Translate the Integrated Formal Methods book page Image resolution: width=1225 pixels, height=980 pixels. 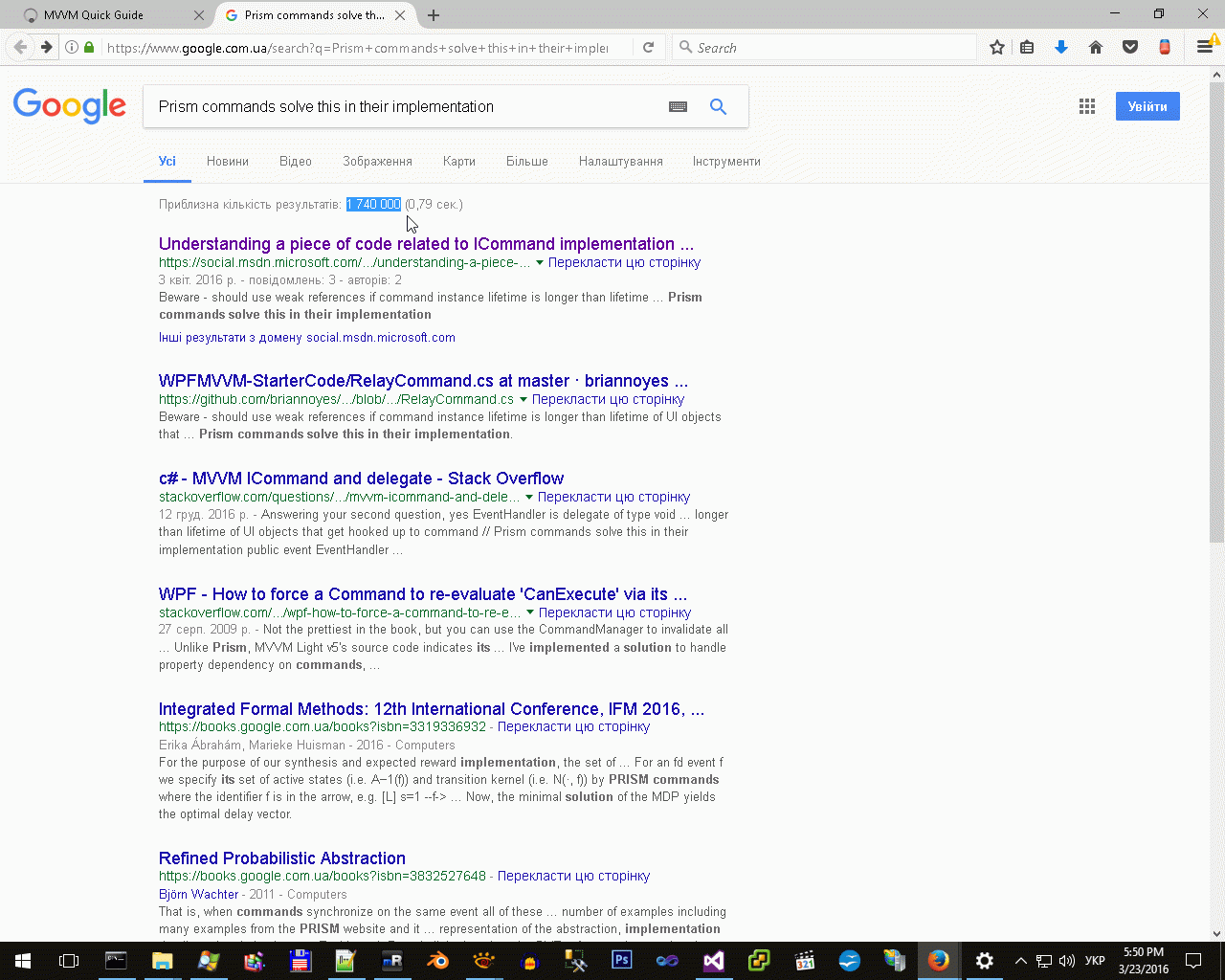(573, 726)
